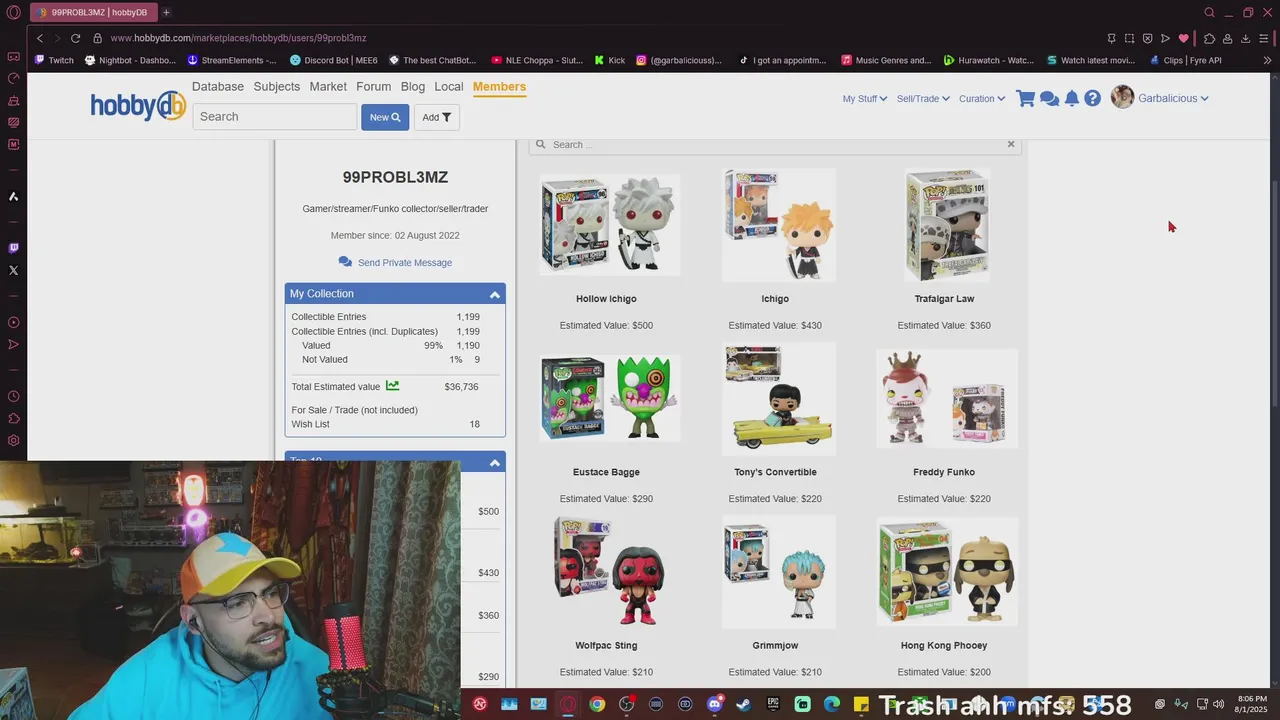
Task: Open the help question mark icon
Action: [1093, 98]
